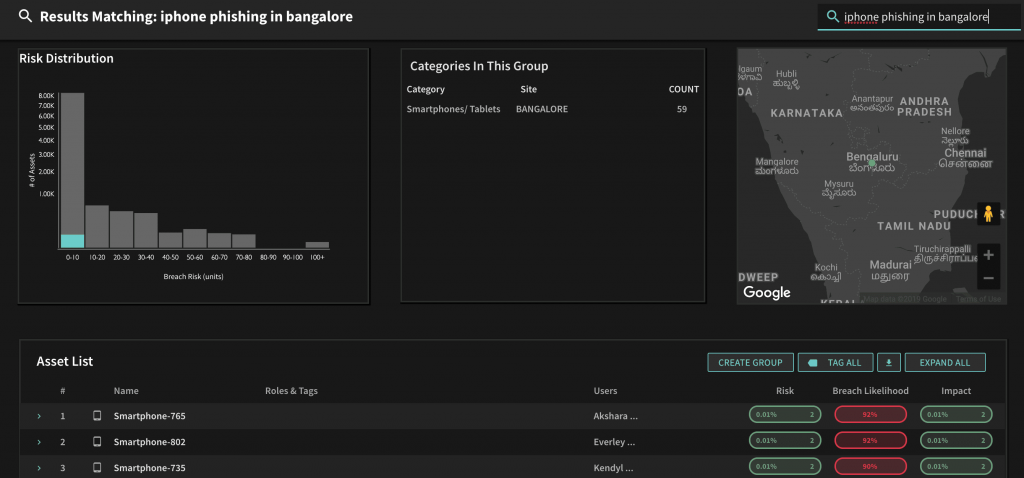Click the 30-40 bar in Risk Distribution
Viewport: 1024px width, 478px height.
pos(146,231)
